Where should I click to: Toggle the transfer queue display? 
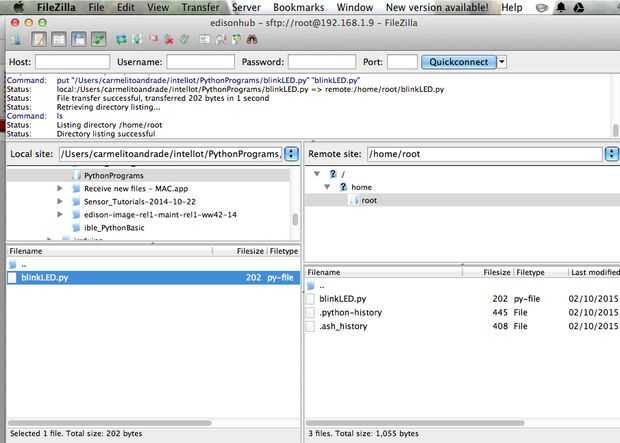click(x=98, y=40)
